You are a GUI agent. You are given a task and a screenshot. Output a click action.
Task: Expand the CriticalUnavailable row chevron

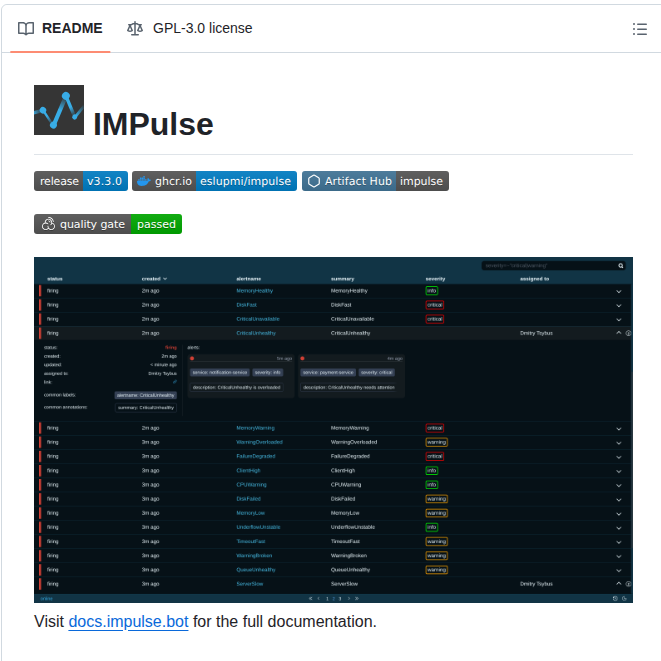coord(618,320)
